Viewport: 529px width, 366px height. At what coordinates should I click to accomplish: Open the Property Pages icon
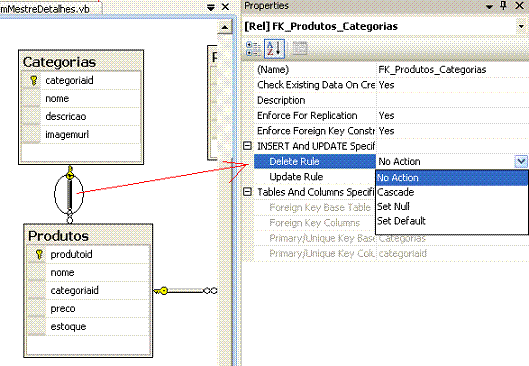[300, 48]
